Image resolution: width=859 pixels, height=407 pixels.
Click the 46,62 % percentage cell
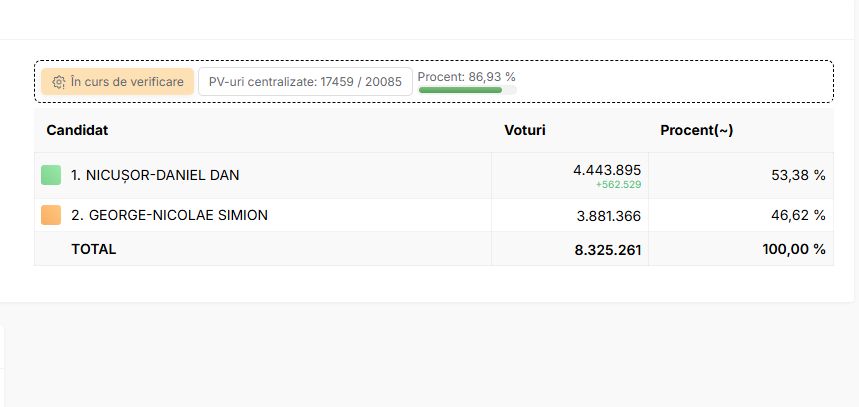(x=798, y=215)
